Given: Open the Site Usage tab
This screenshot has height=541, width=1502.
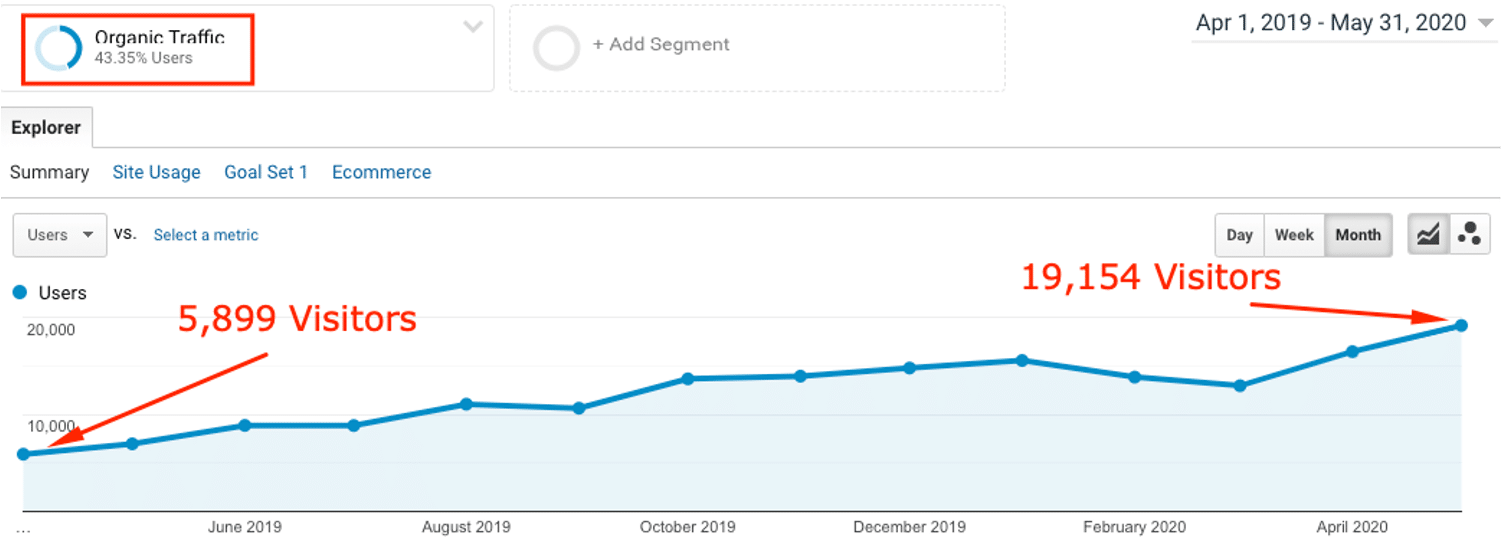Looking at the screenshot, I should pyautogui.click(x=156, y=172).
